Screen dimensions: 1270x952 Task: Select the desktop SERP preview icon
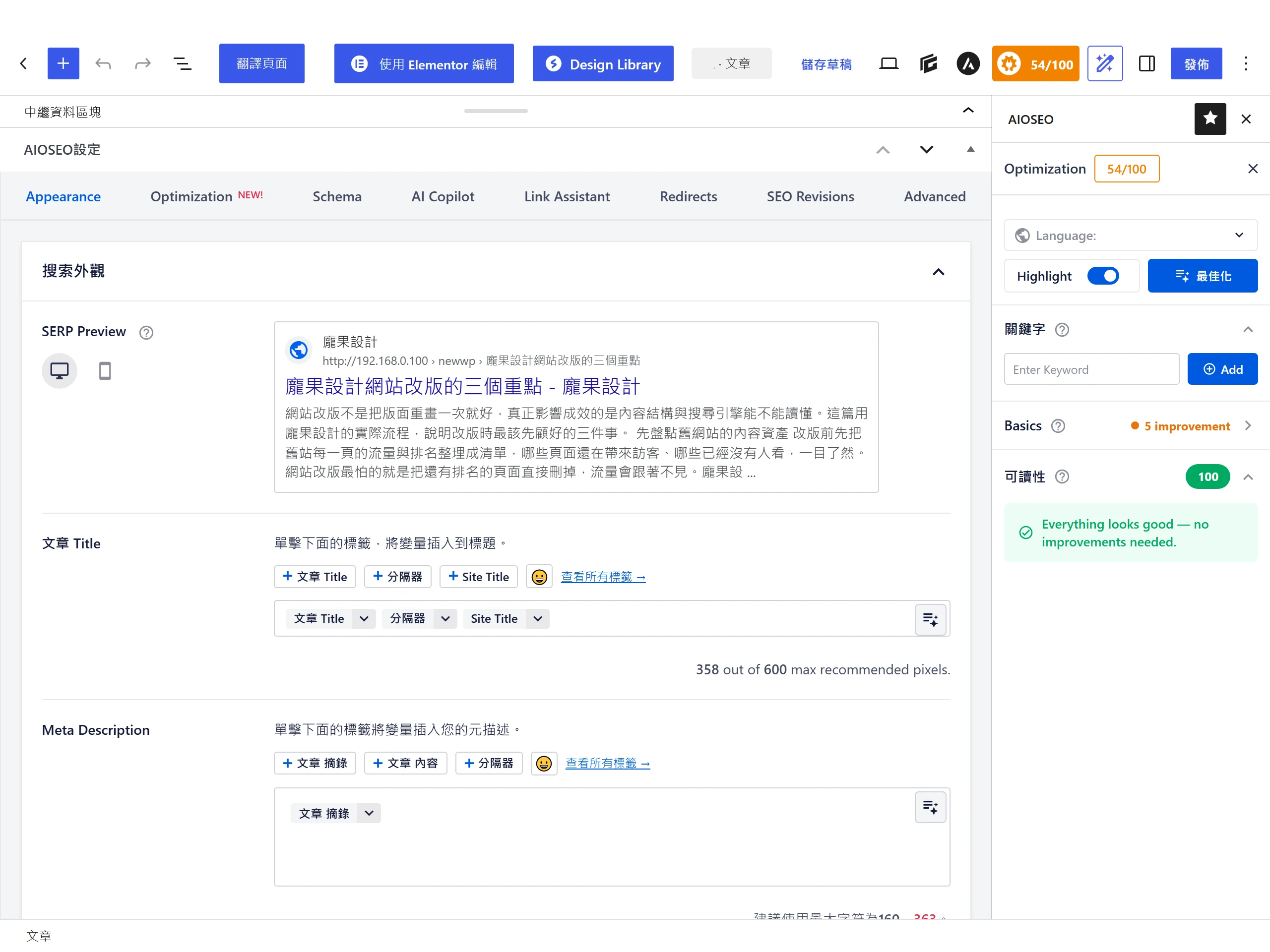click(x=59, y=371)
